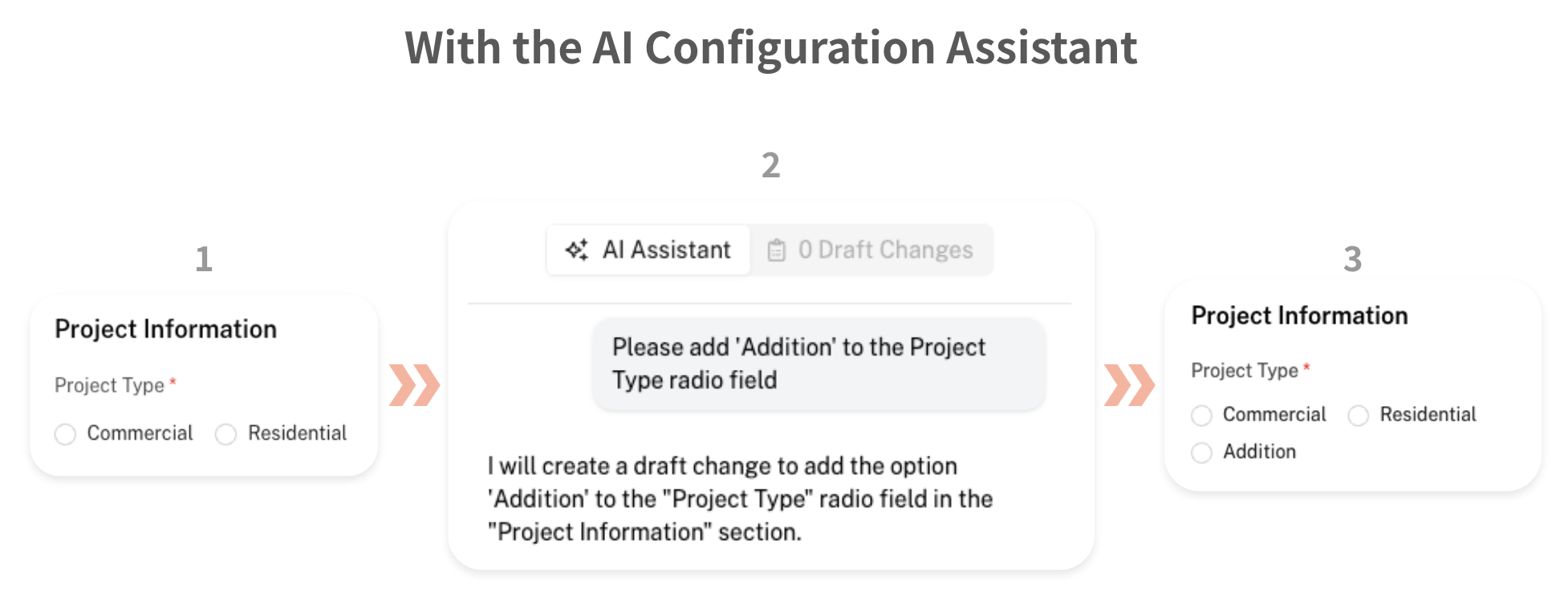1568x589 pixels.
Task: Click the step number 3 label
Action: (x=1352, y=259)
